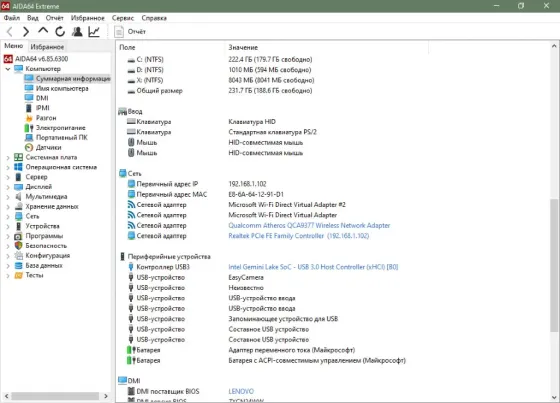Select the Тесты folder icon
Screen dimensions: 560x403
click(19, 275)
